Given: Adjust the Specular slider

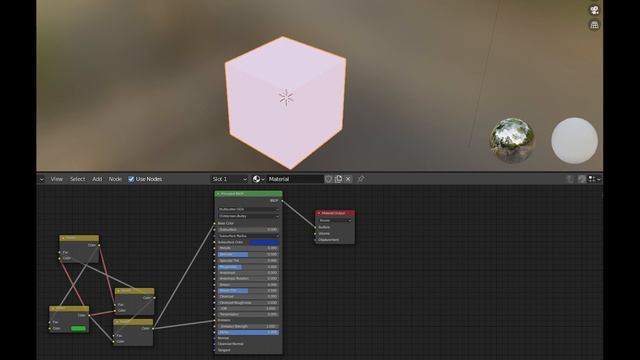Looking at the screenshot, I should pos(249,254).
